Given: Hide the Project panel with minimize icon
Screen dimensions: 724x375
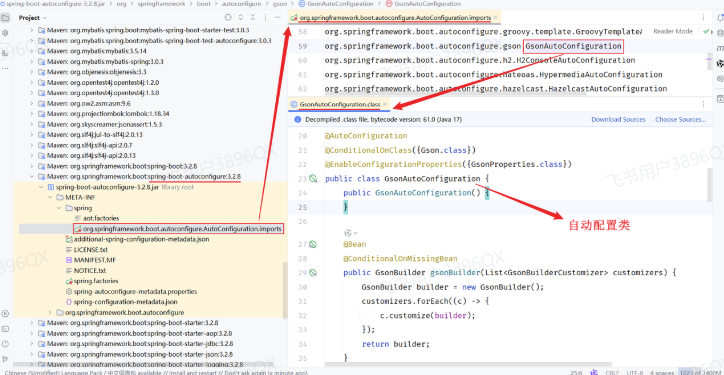Looking at the screenshot, I should tap(278, 18).
